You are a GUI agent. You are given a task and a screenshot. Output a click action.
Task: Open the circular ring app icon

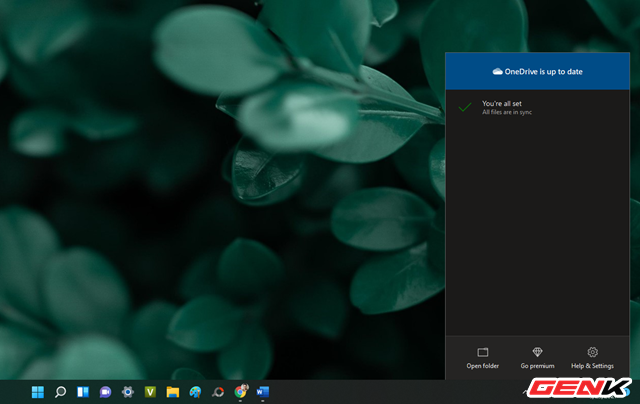(x=218, y=392)
